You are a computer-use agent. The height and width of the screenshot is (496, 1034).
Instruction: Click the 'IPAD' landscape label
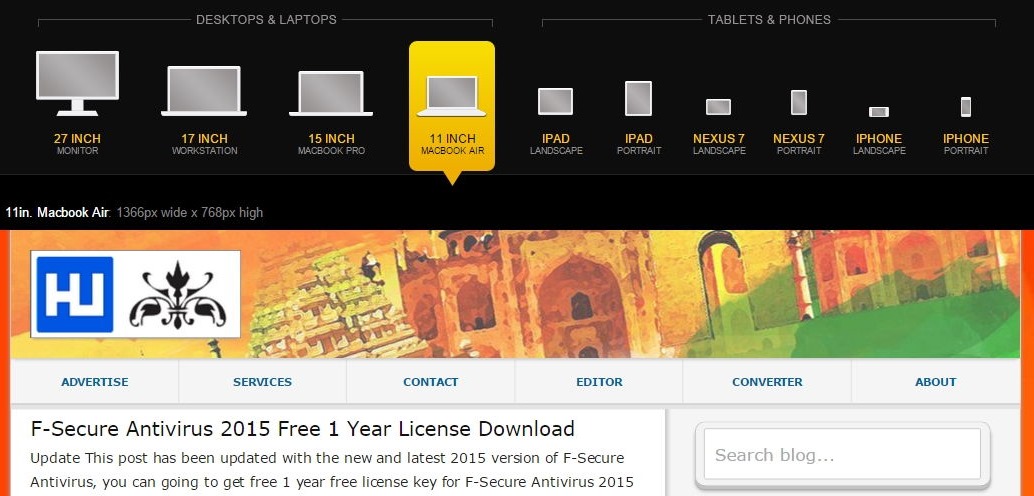pyautogui.click(x=556, y=139)
